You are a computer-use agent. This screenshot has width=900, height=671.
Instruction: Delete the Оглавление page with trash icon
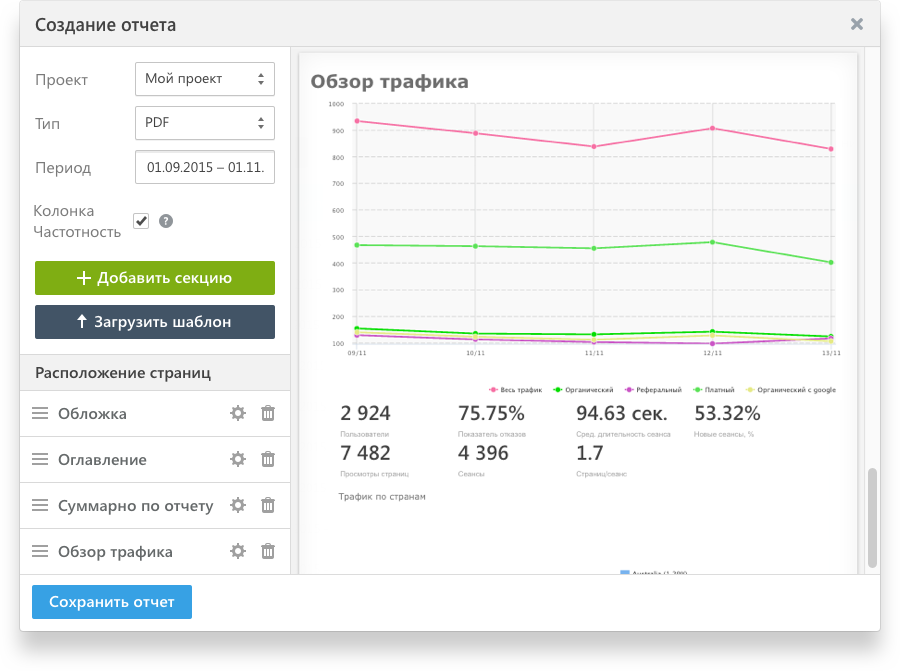[268, 459]
